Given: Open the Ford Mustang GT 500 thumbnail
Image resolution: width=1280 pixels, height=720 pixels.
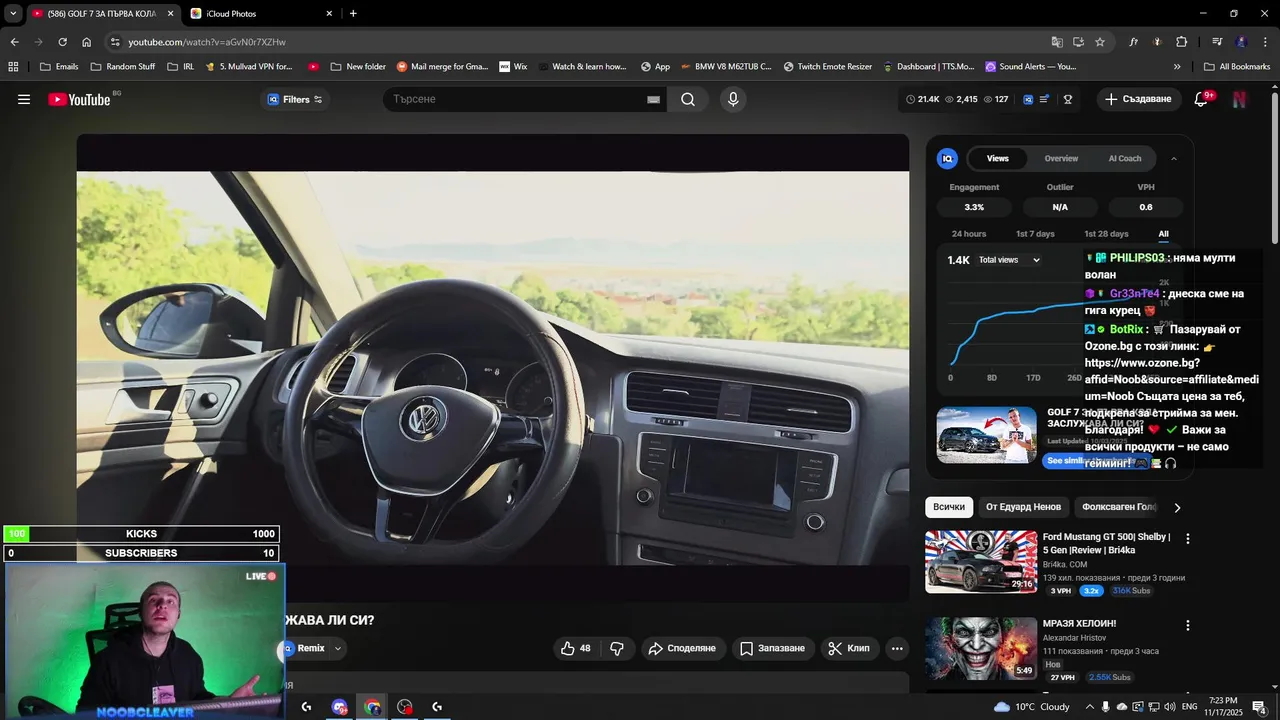Looking at the screenshot, I should 981,562.
